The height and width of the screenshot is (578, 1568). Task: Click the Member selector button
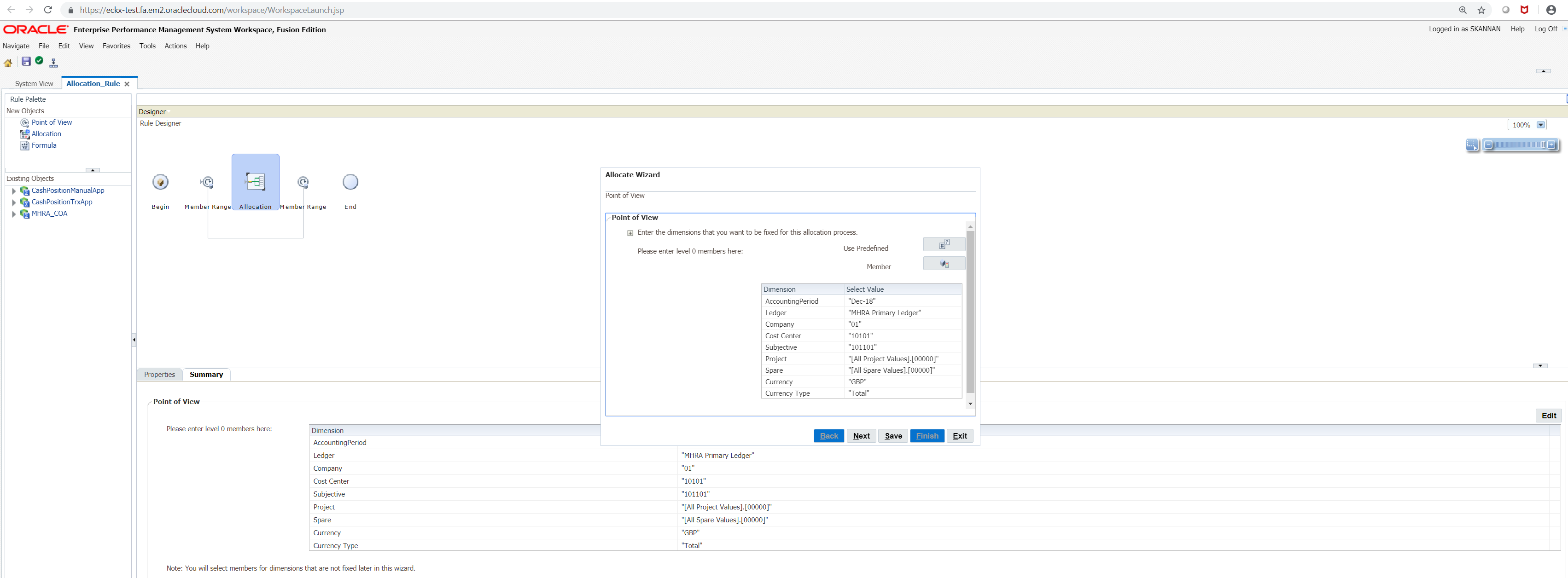pos(944,263)
